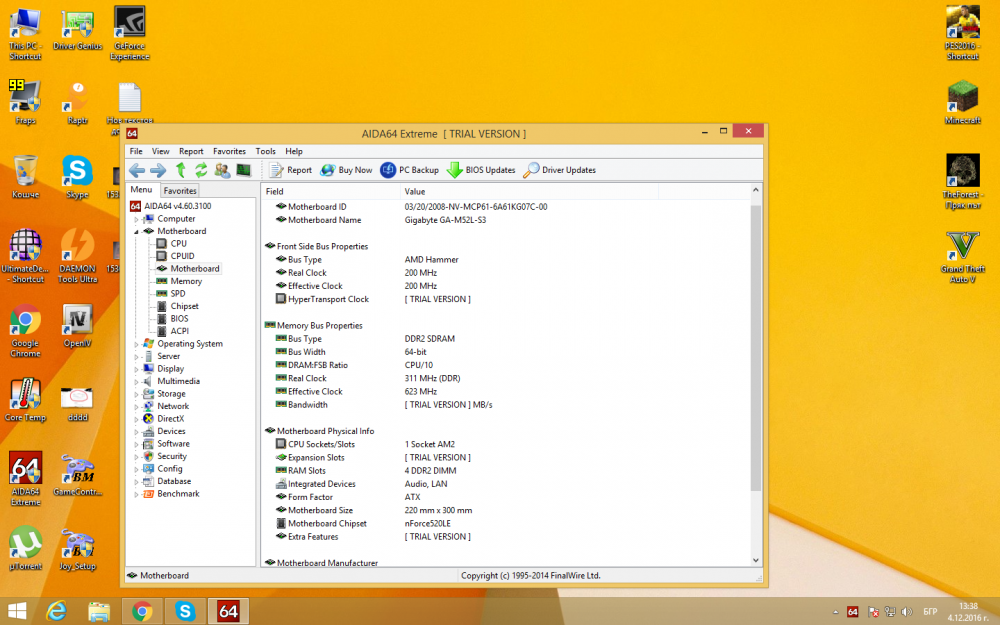Open Grand Theft Auto V shortcut
1000x625 pixels.
(962, 257)
